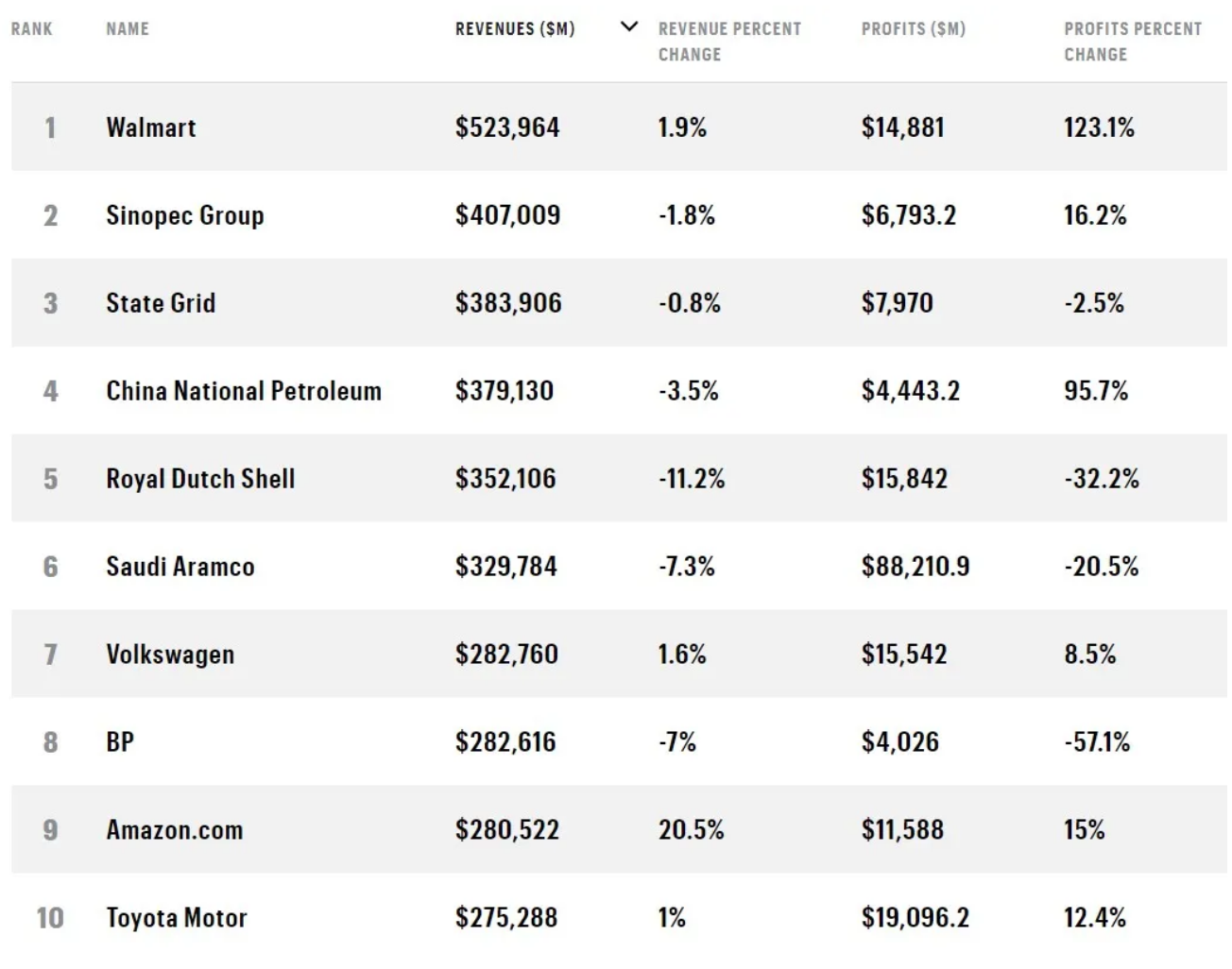Click the rank 10 number cell
This screenshot has width=1232, height=969.
click(50, 918)
